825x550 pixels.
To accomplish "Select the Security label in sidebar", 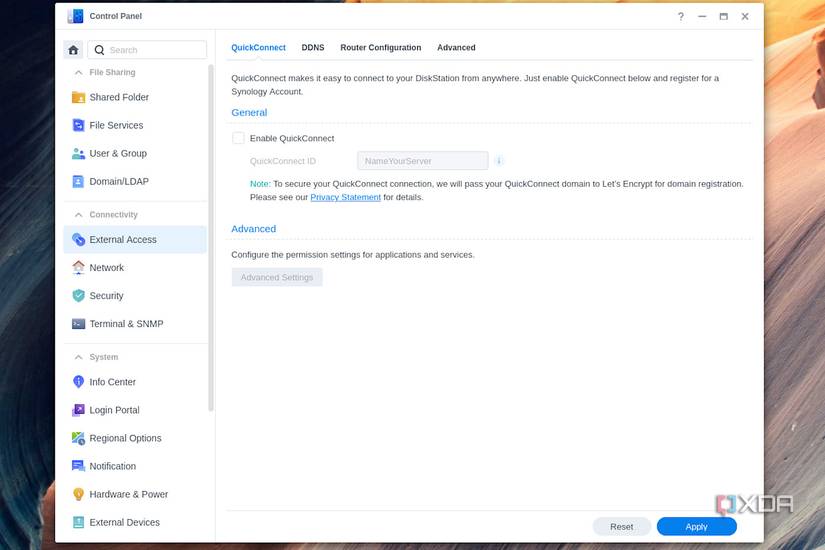I will pos(106,296).
